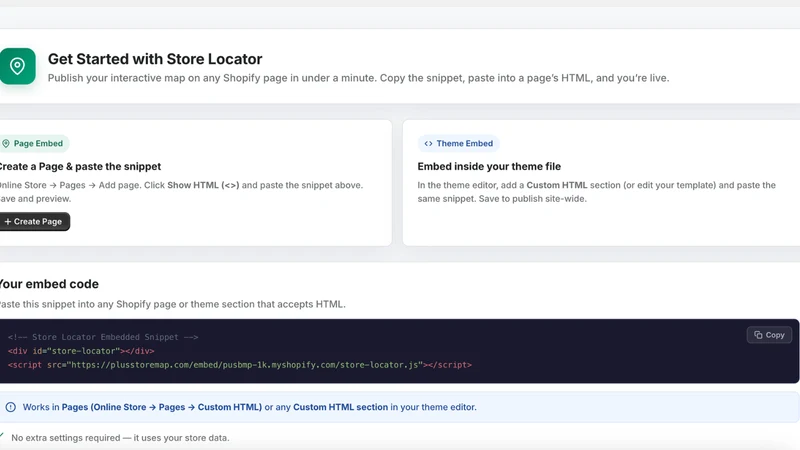The width and height of the screenshot is (800, 450).
Task: Click the plus icon on Create Page
Action: [x=8, y=221]
